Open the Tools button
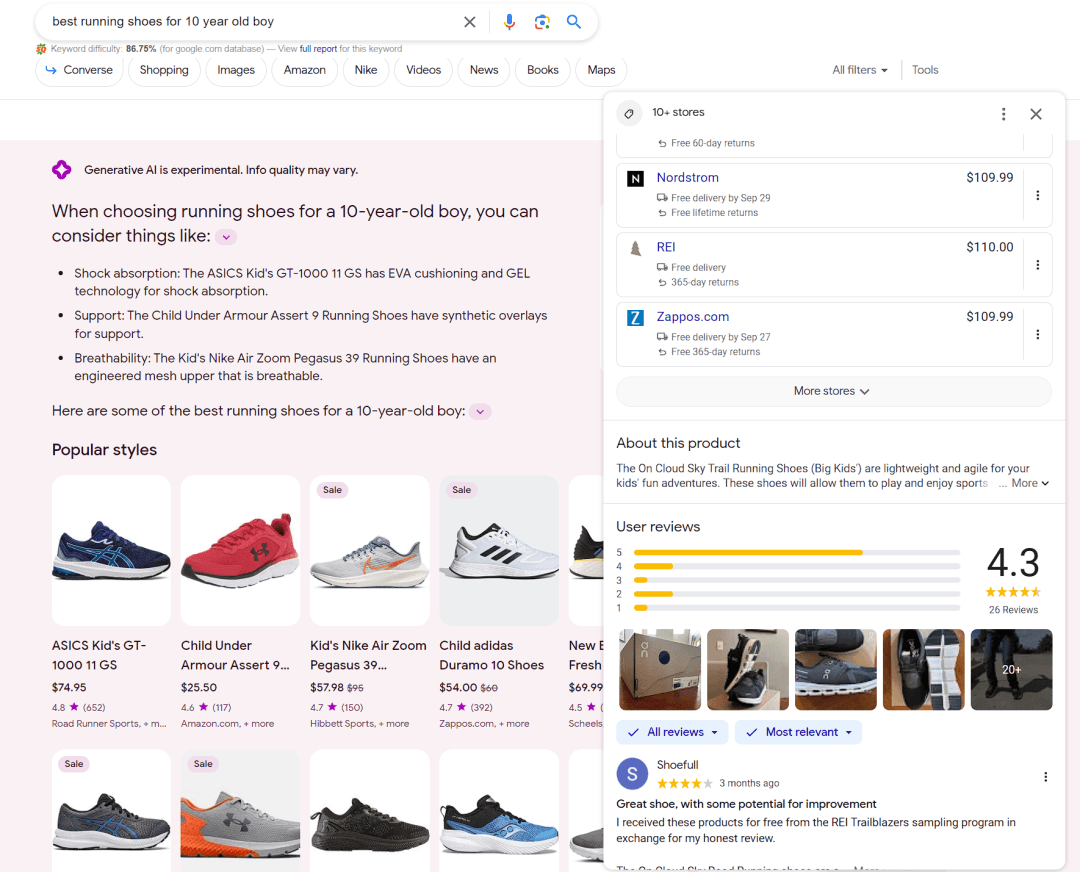The height and width of the screenshot is (872, 1080). click(925, 70)
